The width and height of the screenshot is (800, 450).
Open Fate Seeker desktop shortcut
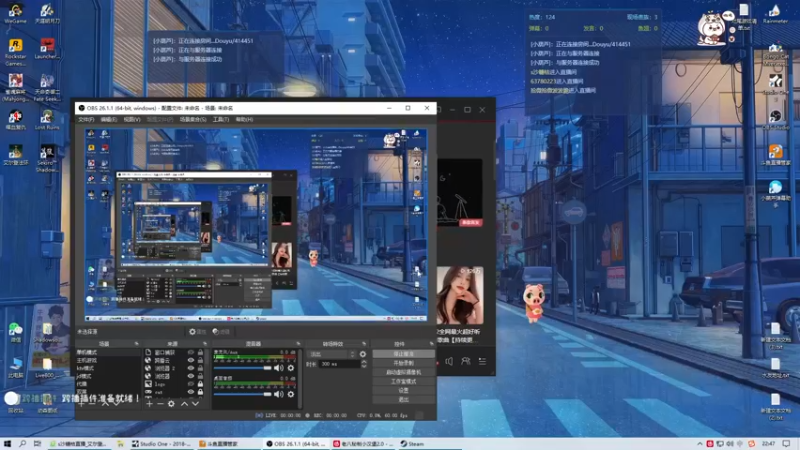point(47,87)
